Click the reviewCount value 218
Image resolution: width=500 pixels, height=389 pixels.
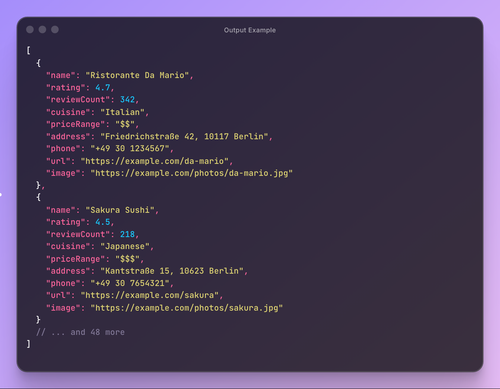pos(127,234)
